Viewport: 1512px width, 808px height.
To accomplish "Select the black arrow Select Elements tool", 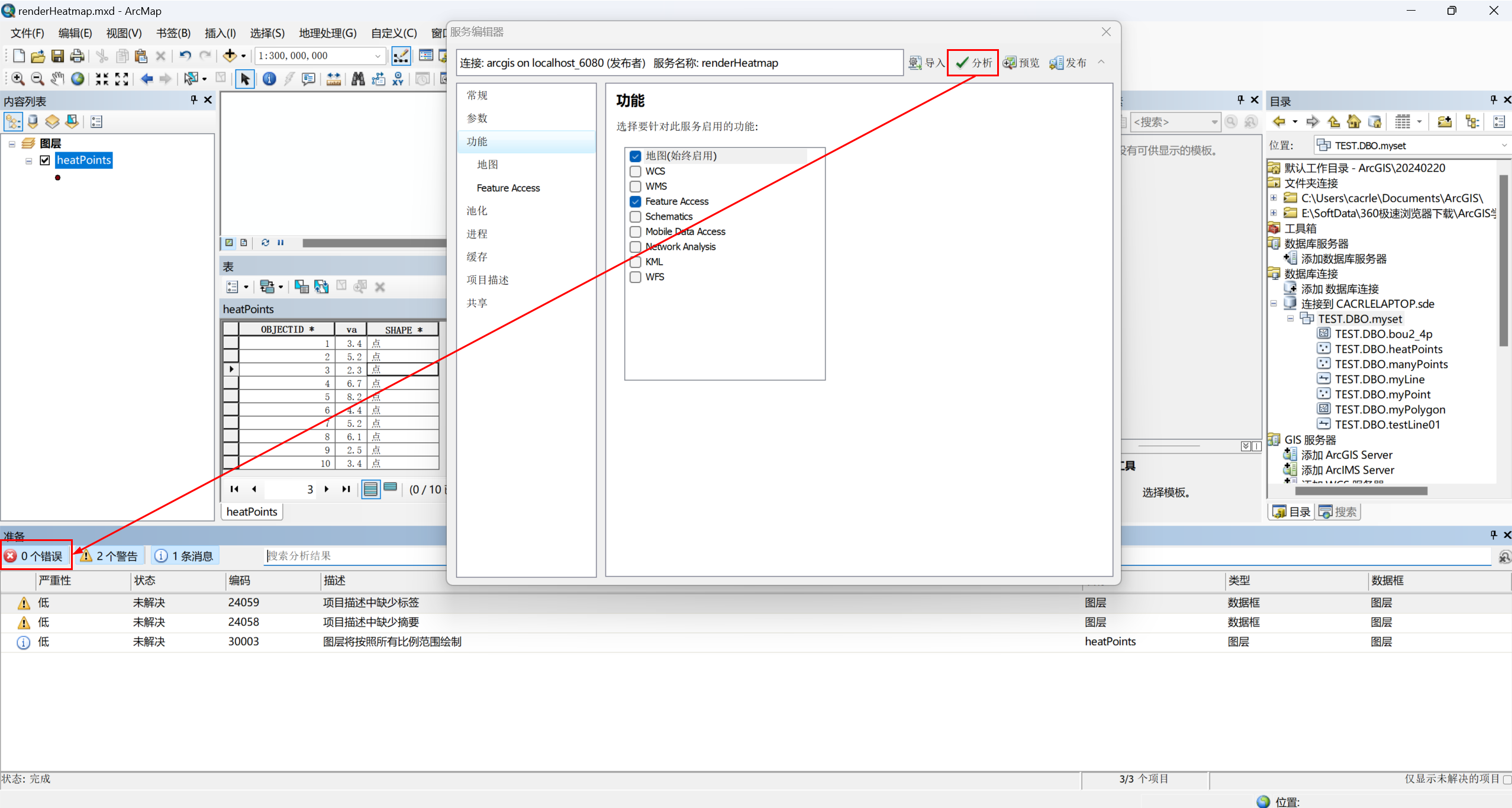I will [x=245, y=79].
